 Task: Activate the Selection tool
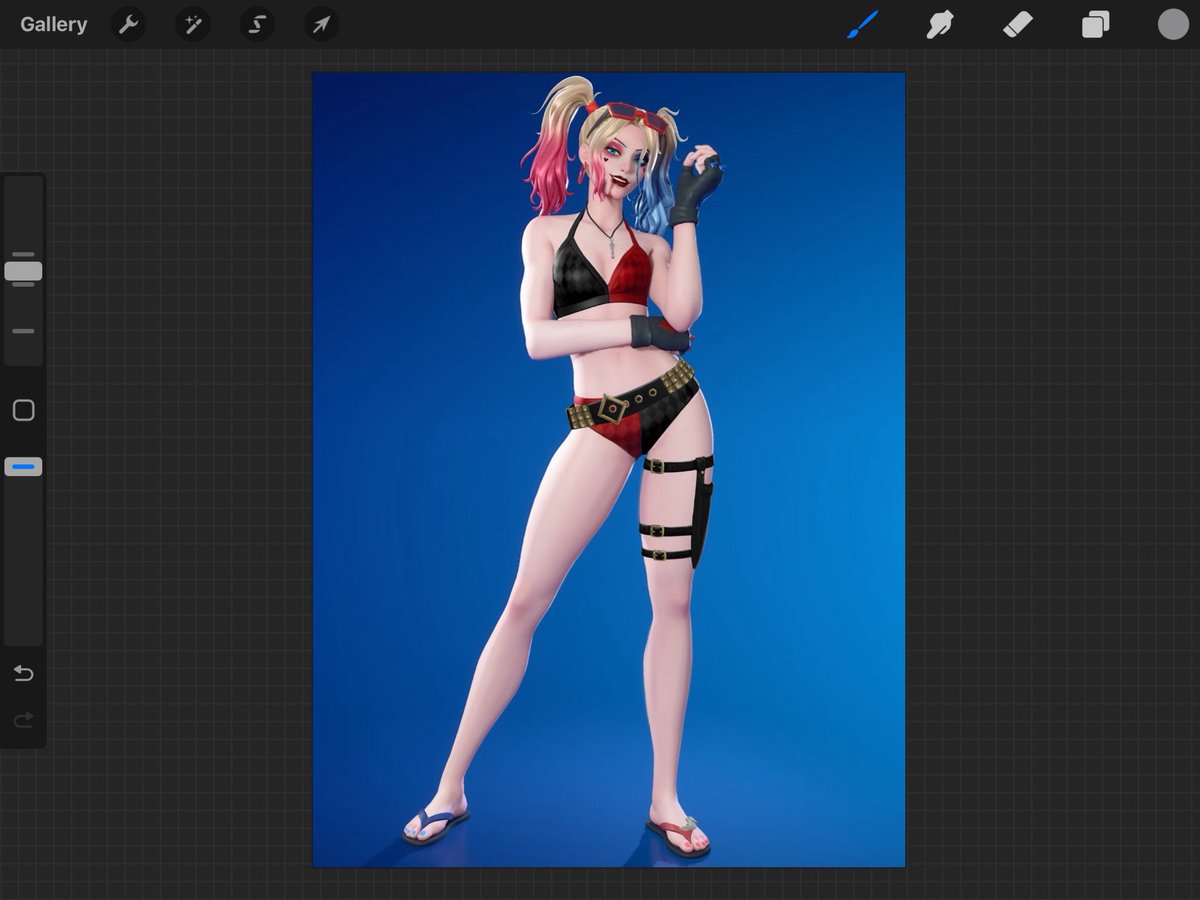(257, 24)
